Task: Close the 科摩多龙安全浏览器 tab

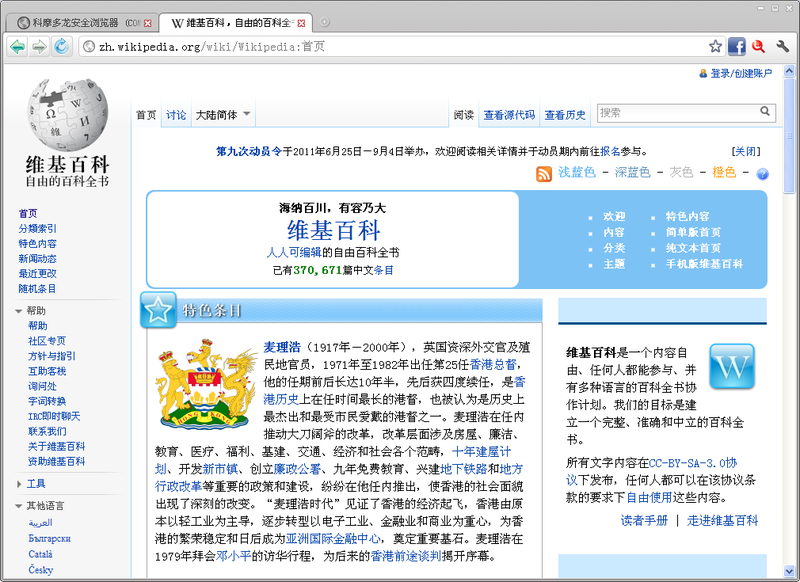Action: click(148, 23)
